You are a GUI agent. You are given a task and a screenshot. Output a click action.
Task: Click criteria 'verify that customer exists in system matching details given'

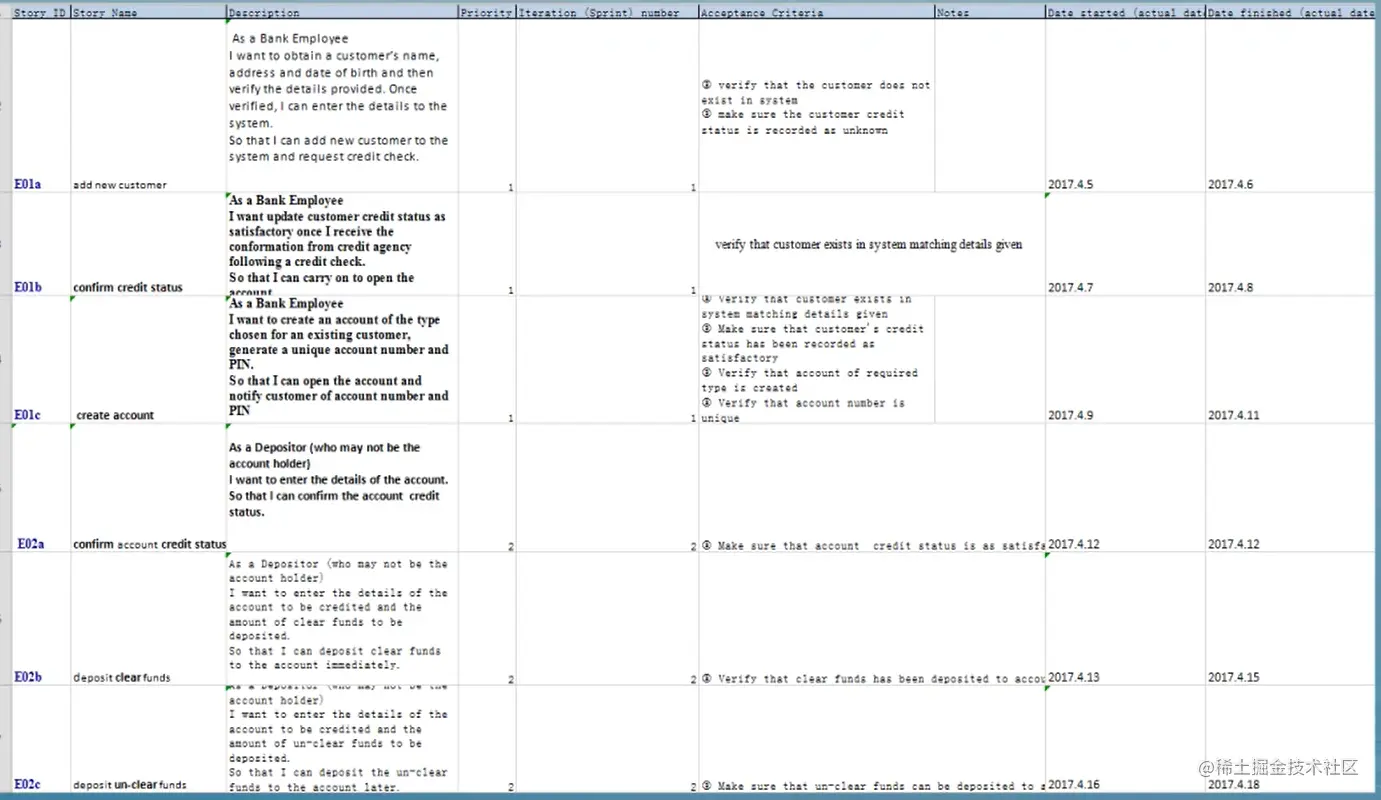[869, 244]
